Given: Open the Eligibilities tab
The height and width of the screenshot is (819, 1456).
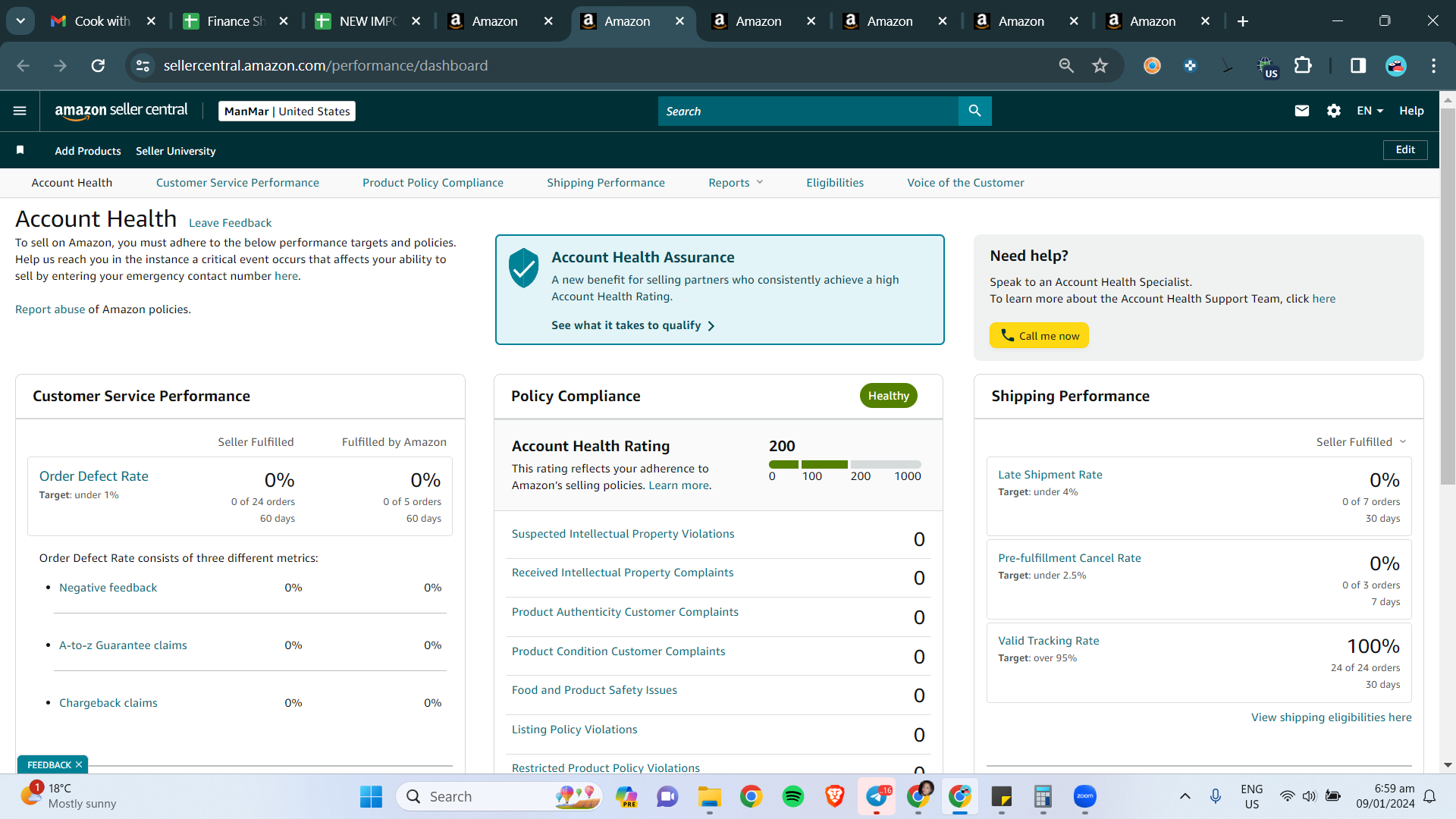Looking at the screenshot, I should point(835,183).
